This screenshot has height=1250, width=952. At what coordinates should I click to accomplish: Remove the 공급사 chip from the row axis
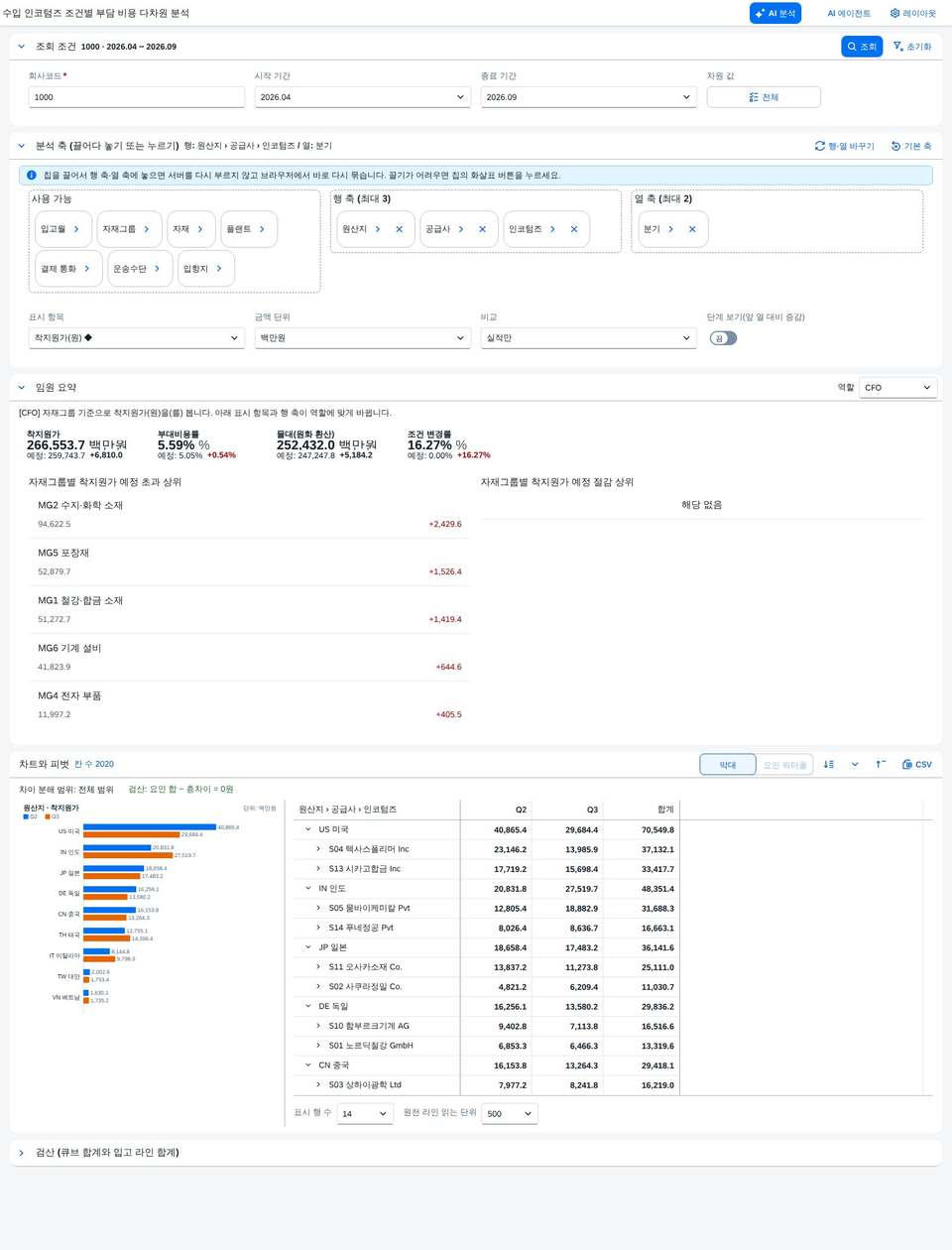click(483, 229)
